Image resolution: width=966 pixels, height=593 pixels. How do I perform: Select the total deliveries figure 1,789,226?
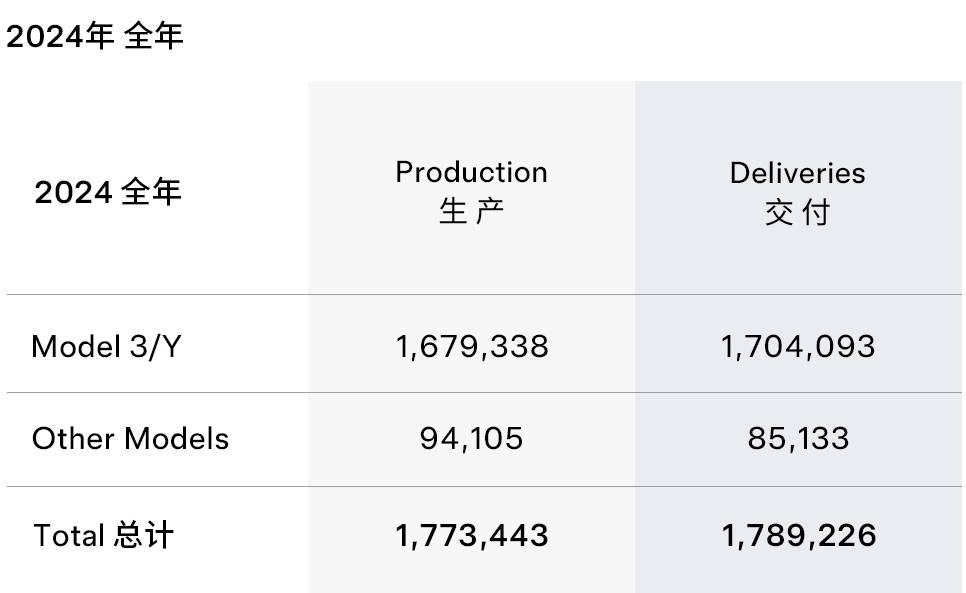pos(798,535)
